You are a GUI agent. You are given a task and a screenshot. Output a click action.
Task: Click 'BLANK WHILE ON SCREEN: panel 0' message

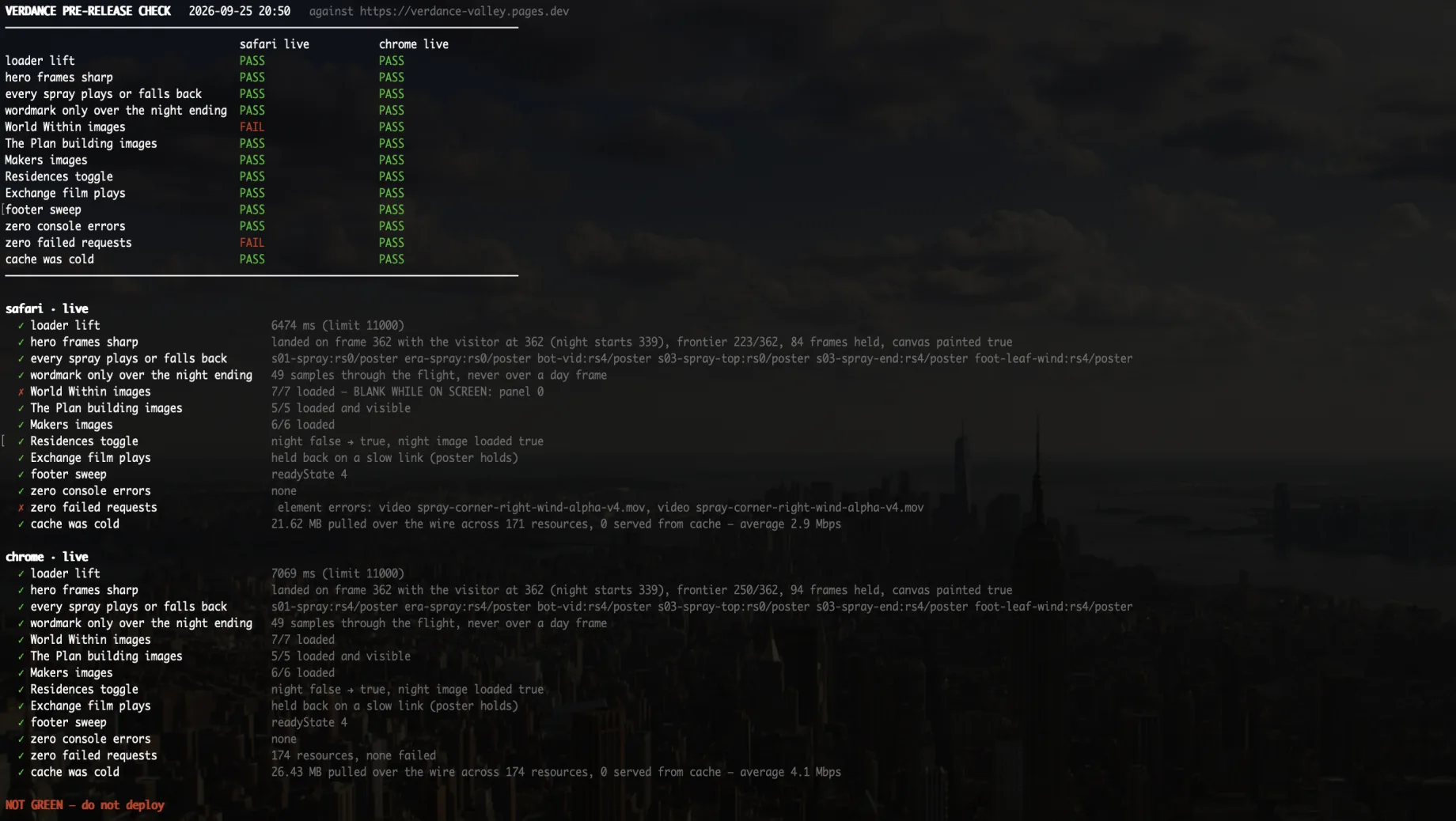pos(448,392)
